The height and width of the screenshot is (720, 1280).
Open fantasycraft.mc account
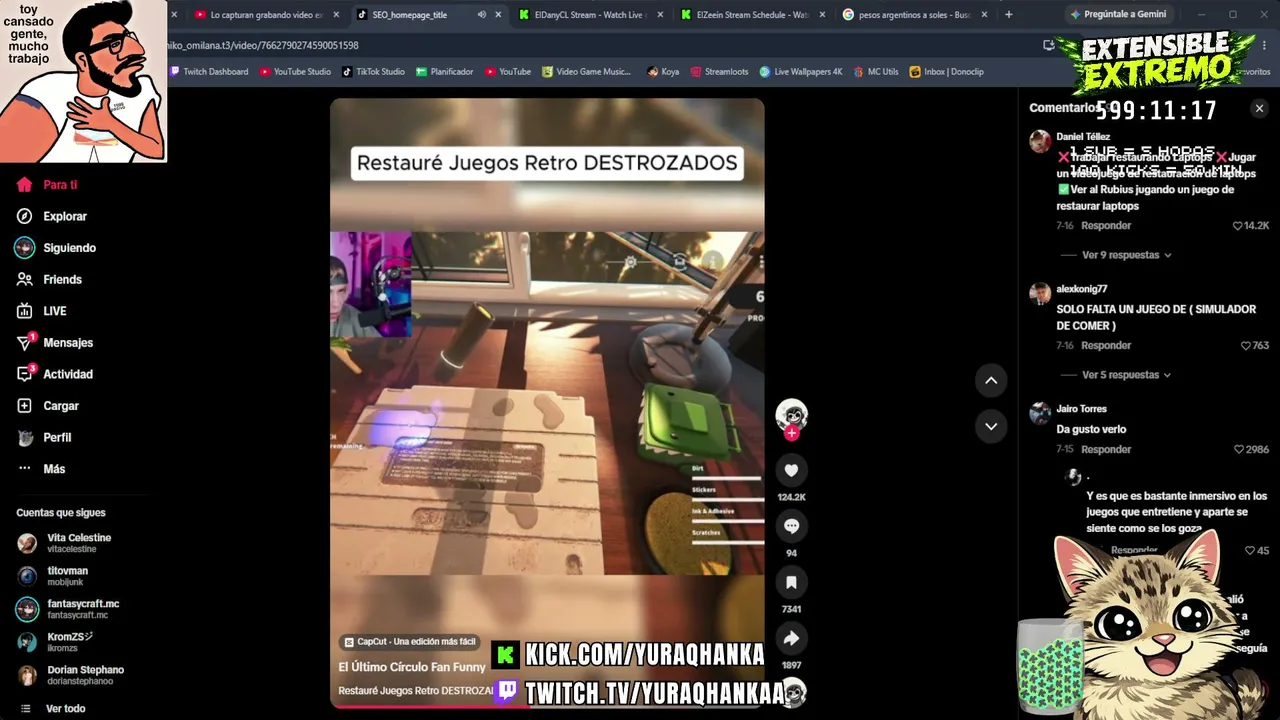[x=68, y=609]
